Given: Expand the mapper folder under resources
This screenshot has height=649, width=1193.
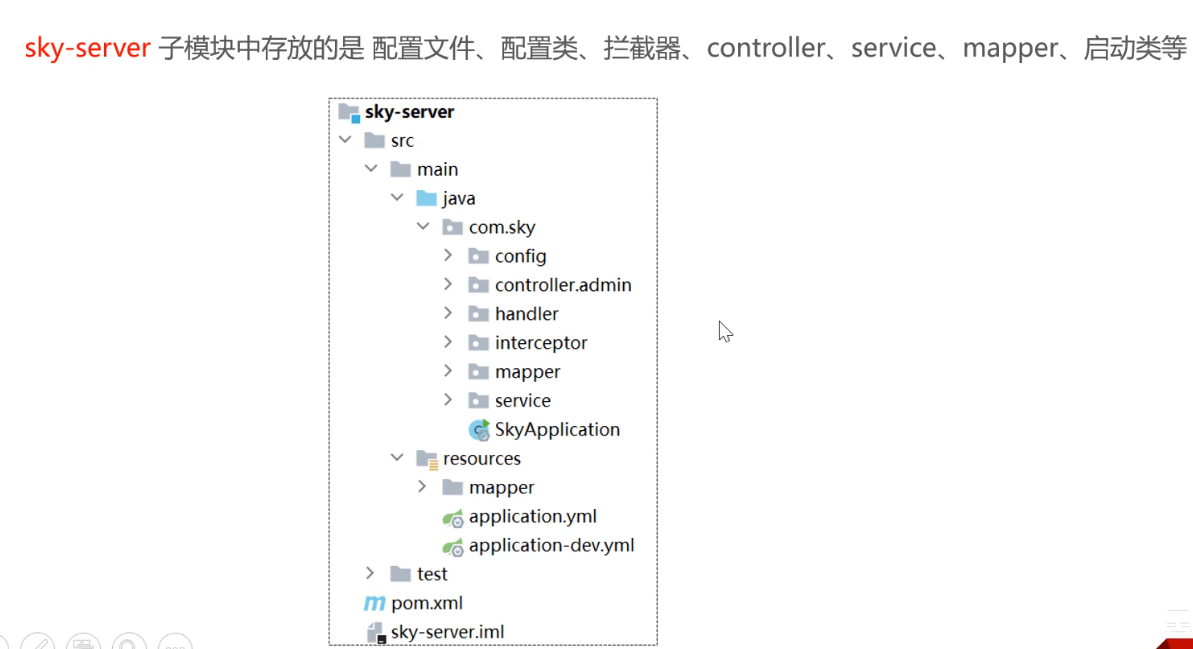Looking at the screenshot, I should click(x=422, y=487).
